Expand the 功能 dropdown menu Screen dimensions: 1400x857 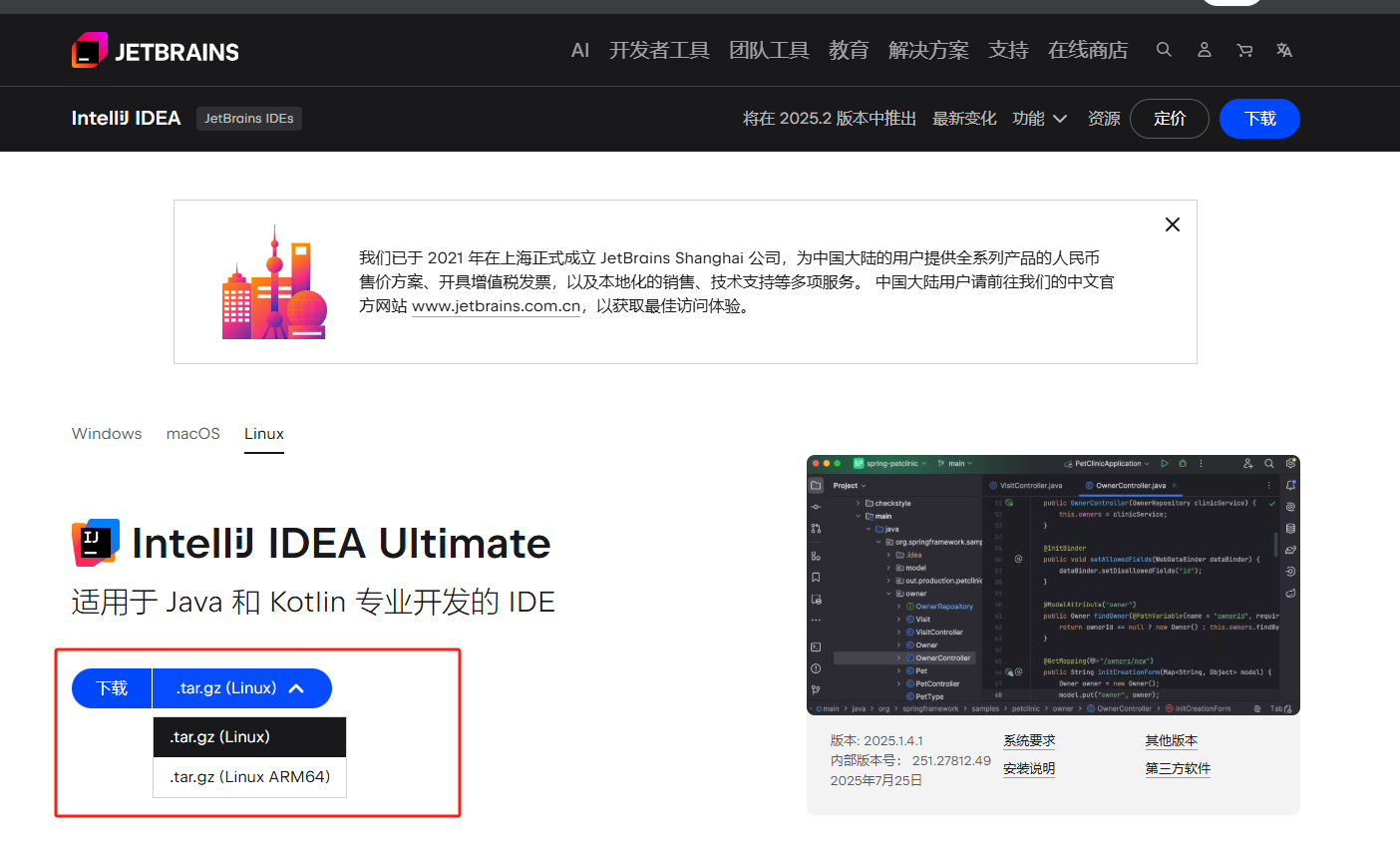1039,119
